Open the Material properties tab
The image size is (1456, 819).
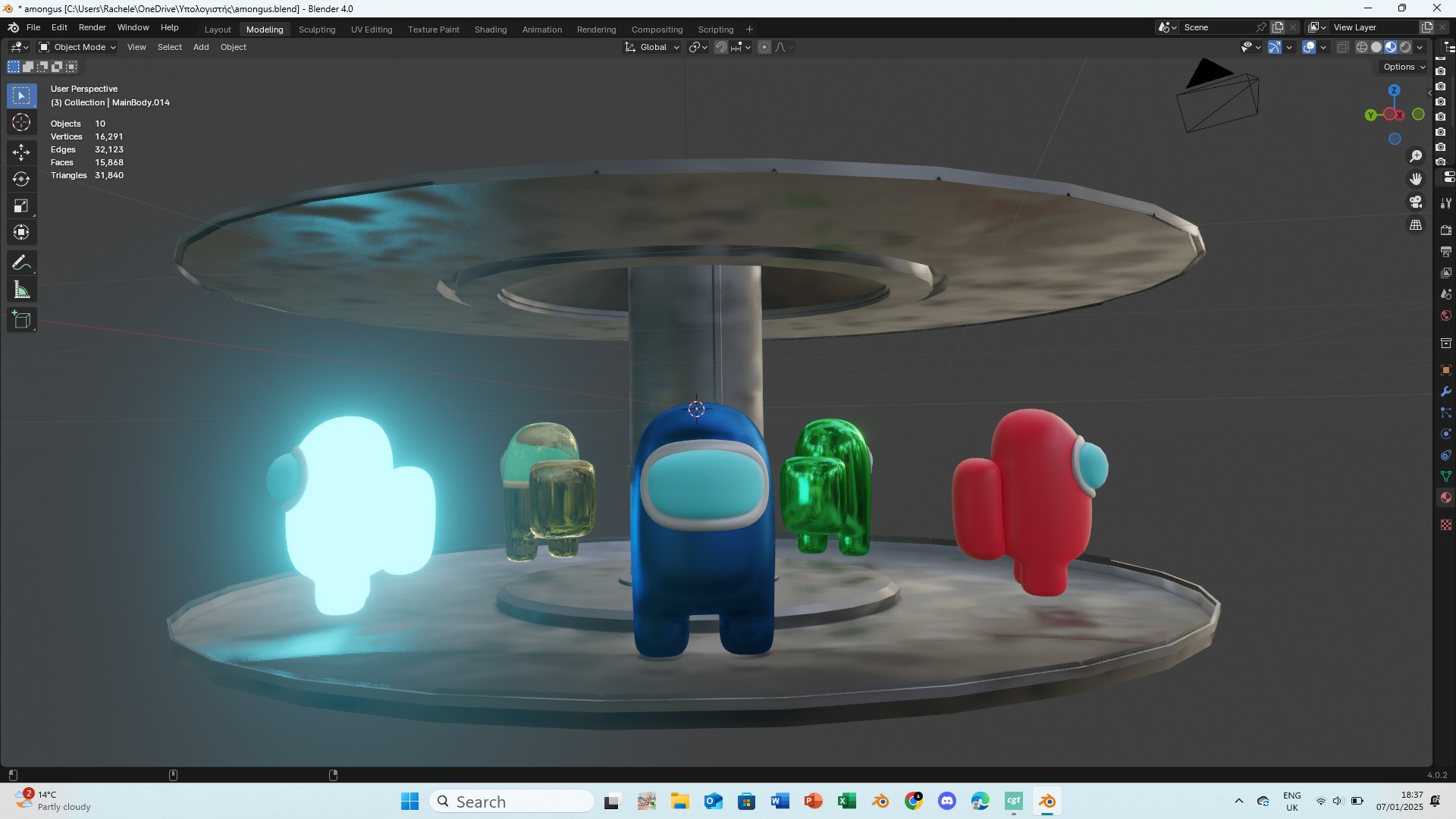1446,497
